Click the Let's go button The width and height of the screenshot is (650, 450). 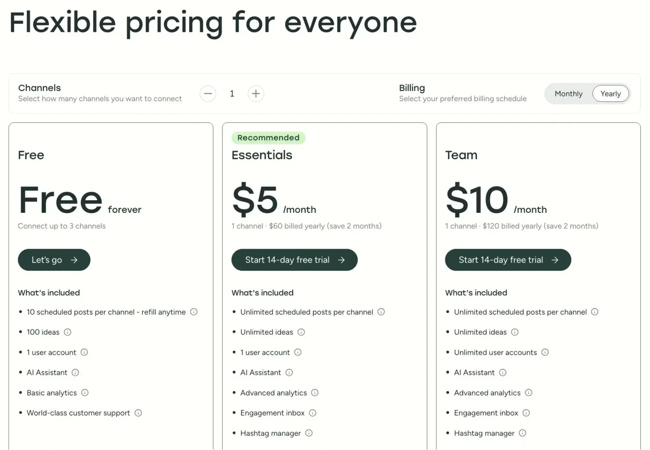tap(54, 260)
